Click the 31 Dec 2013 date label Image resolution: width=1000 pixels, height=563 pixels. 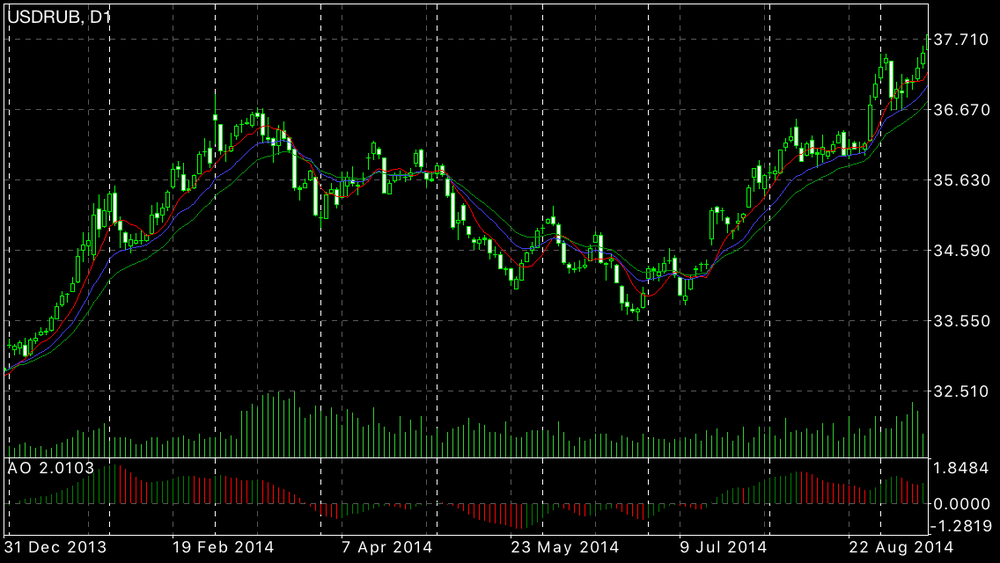pos(55,547)
